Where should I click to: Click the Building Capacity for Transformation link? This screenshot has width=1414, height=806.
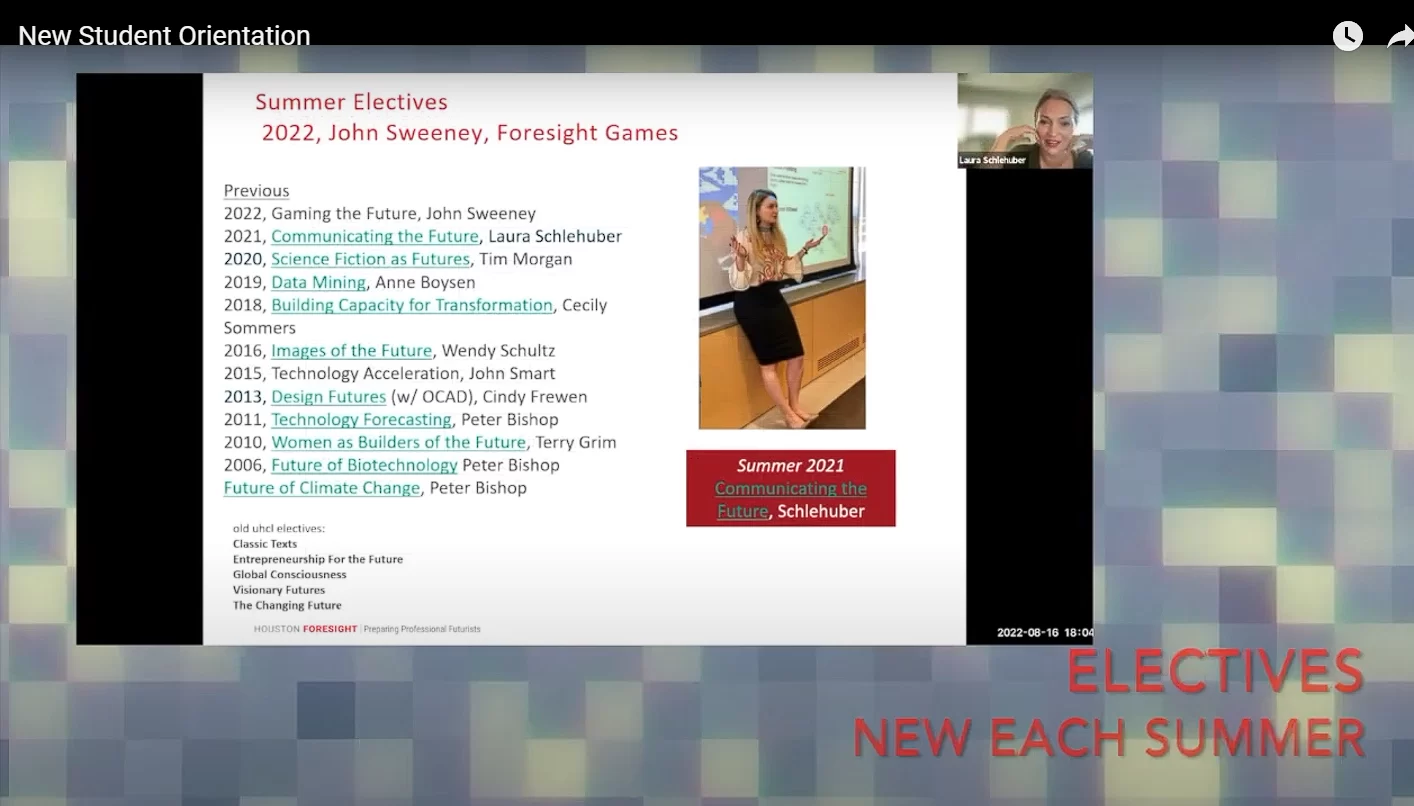pos(411,305)
